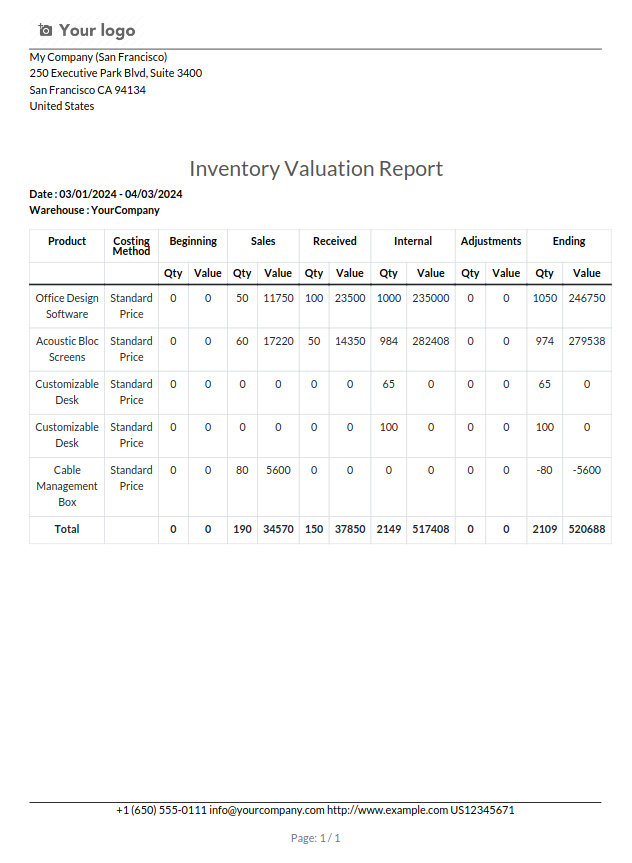Screen dimensions: 632x863
Task: Click the camera icon beside Your logo
Action: 45,30
